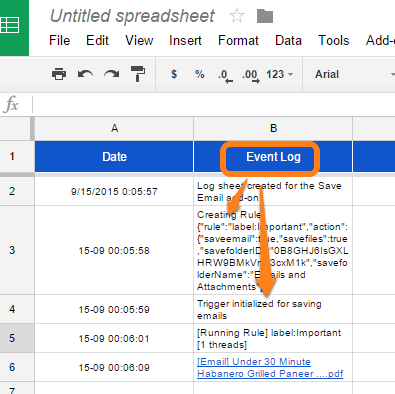Select the Paint format roller
The height and width of the screenshot is (394, 395).
tap(138, 74)
